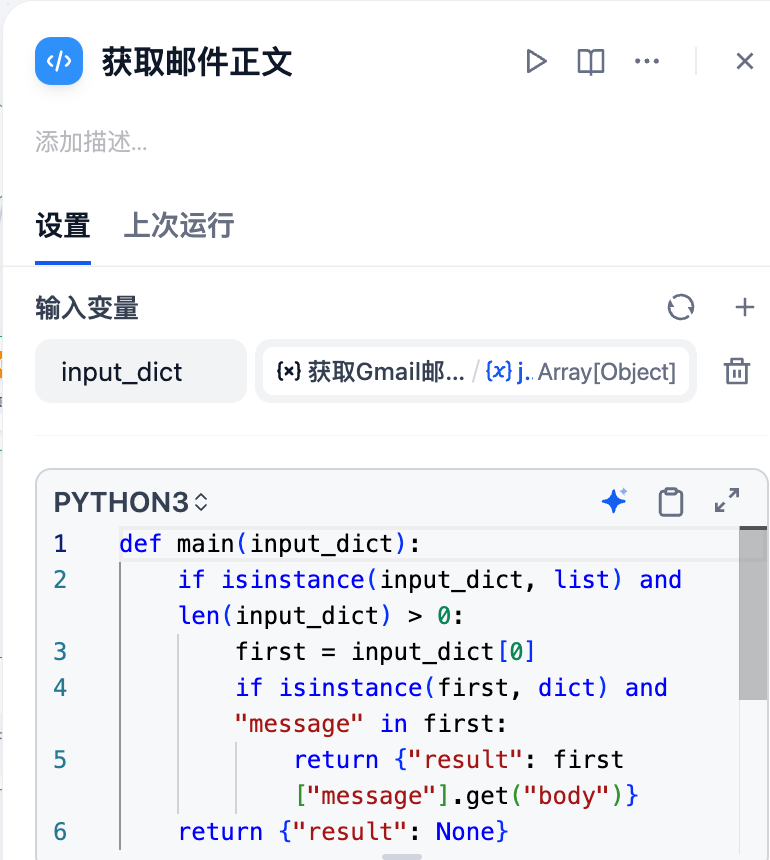Screen dimensions: 770x860
Task: Click the Array[Object] type label
Action: (606, 372)
